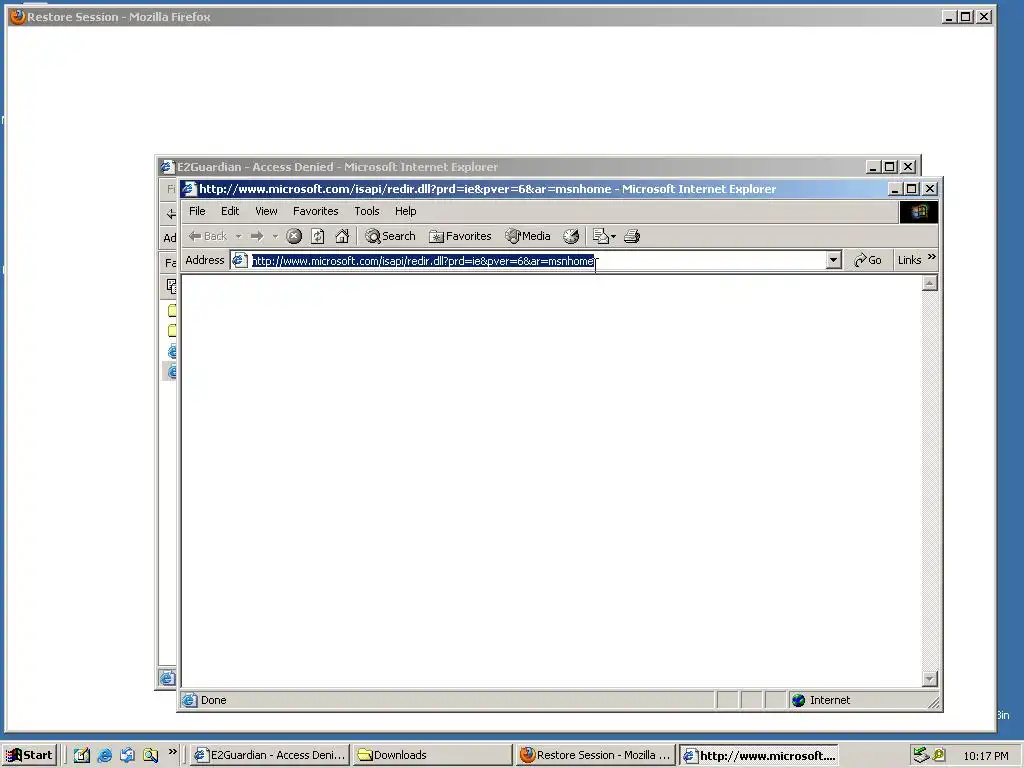Open the Tools menu
The height and width of the screenshot is (768, 1024).
pos(367,211)
